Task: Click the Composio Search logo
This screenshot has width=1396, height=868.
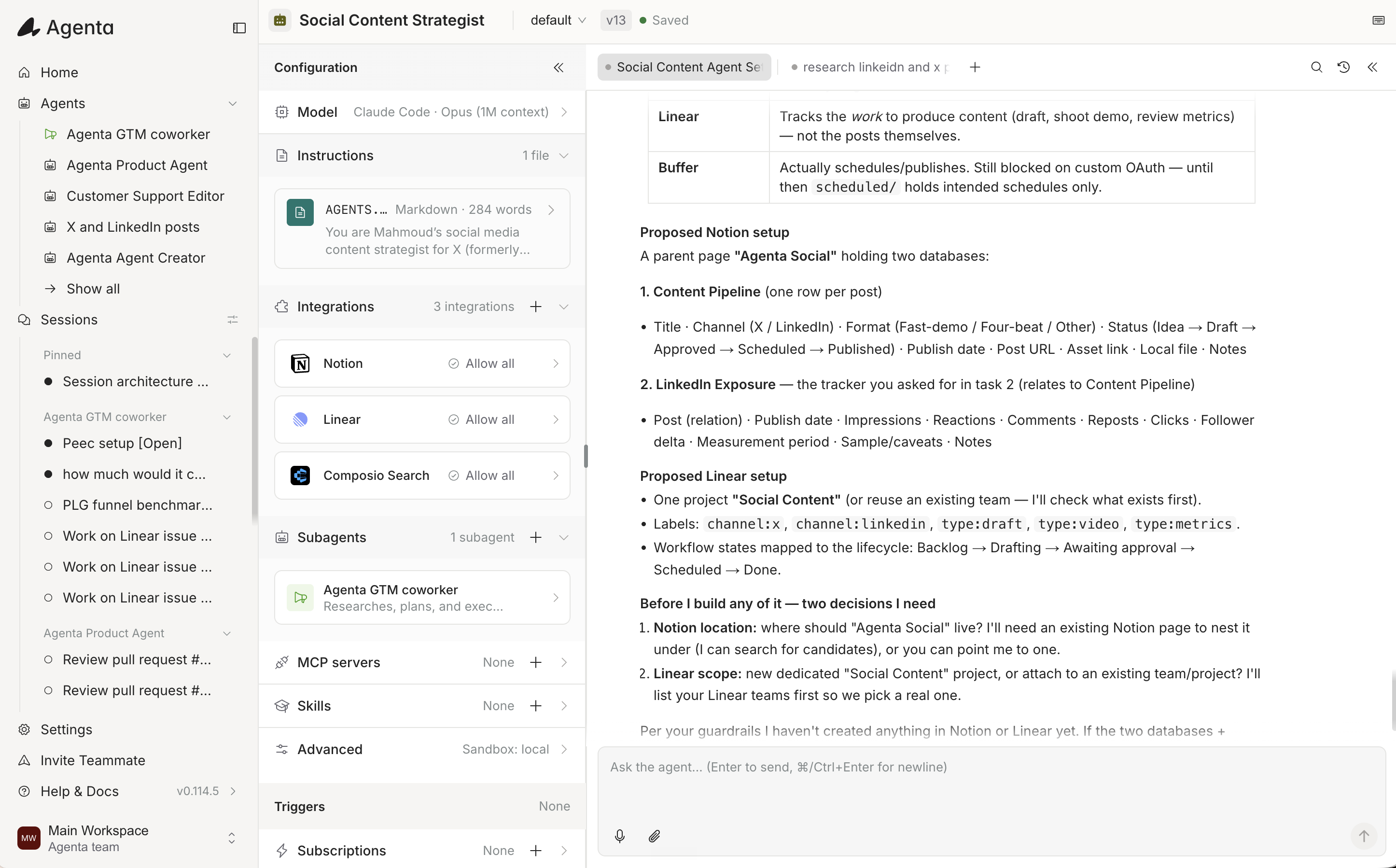Action: tap(300, 476)
